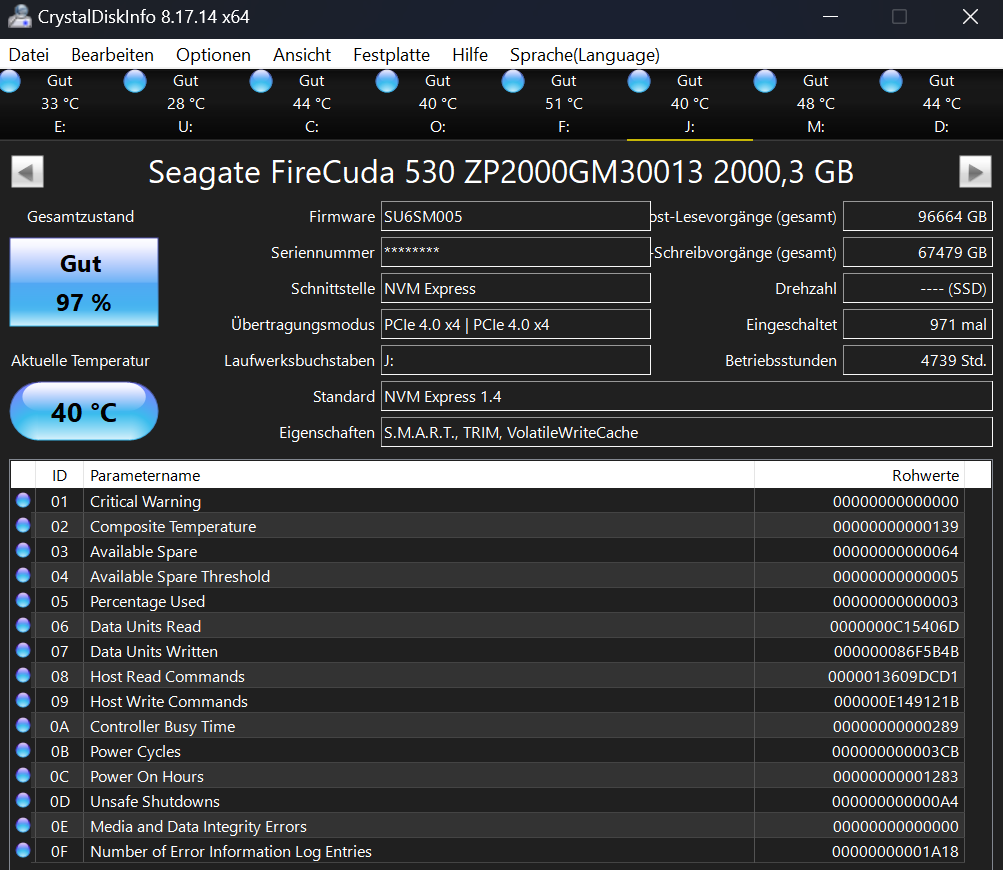Select drive O: disk tab
The height and width of the screenshot is (870, 1003).
(438, 104)
